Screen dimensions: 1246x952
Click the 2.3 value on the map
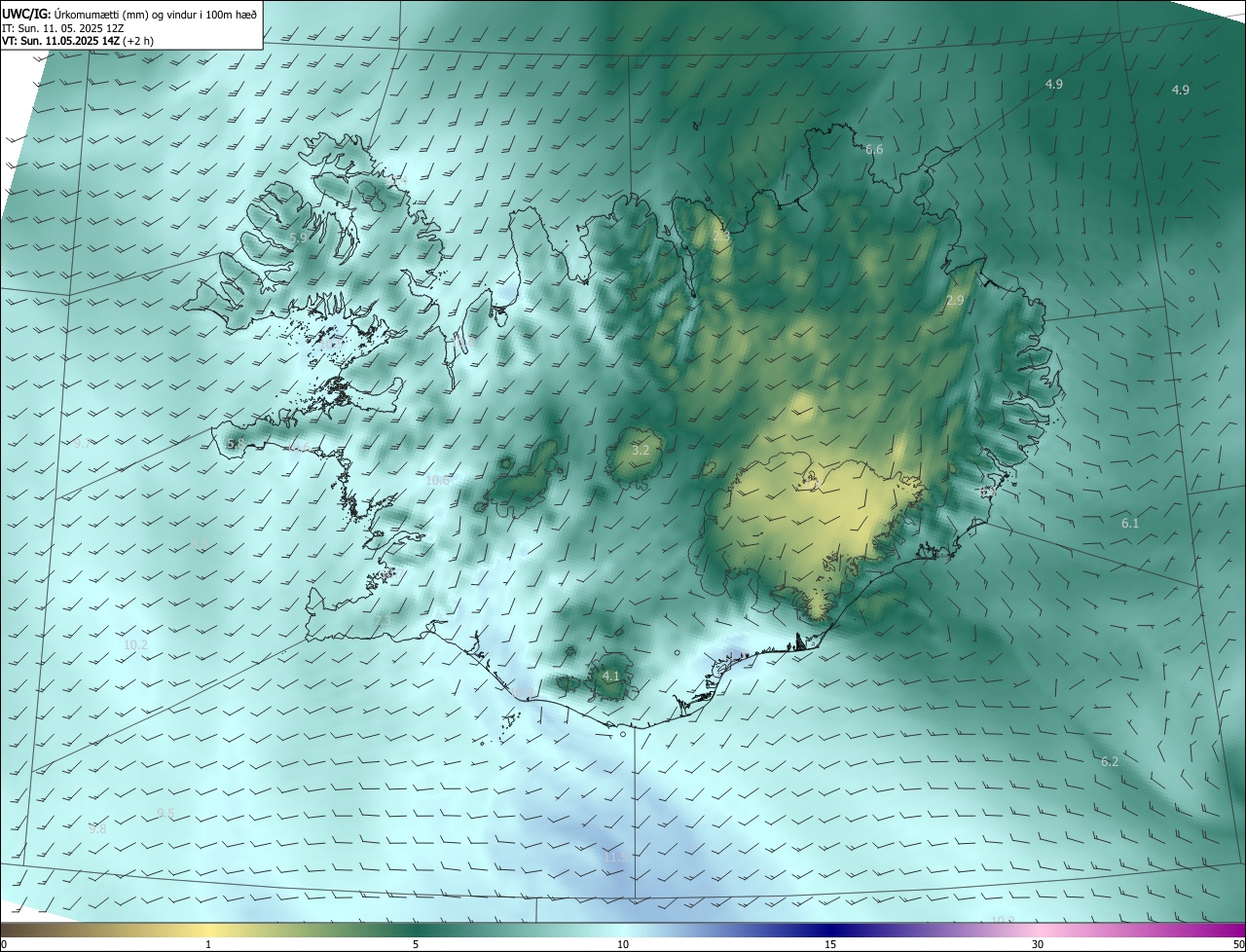(x=720, y=237)
